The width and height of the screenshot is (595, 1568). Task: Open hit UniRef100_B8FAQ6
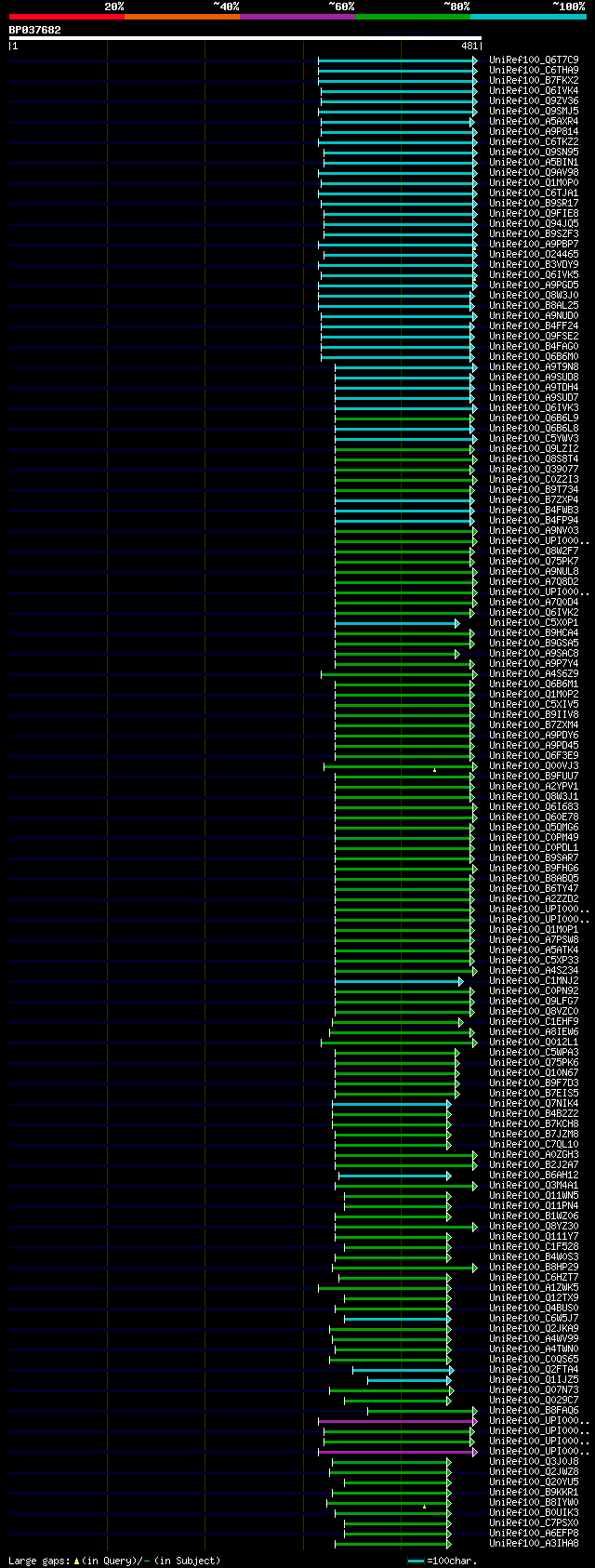click(534, 1410)
